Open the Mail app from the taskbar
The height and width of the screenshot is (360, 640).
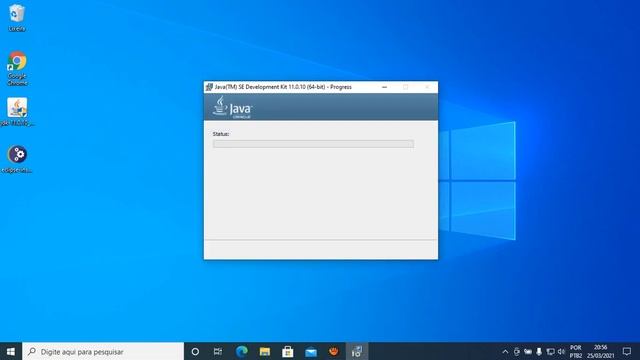pos(311,351)
